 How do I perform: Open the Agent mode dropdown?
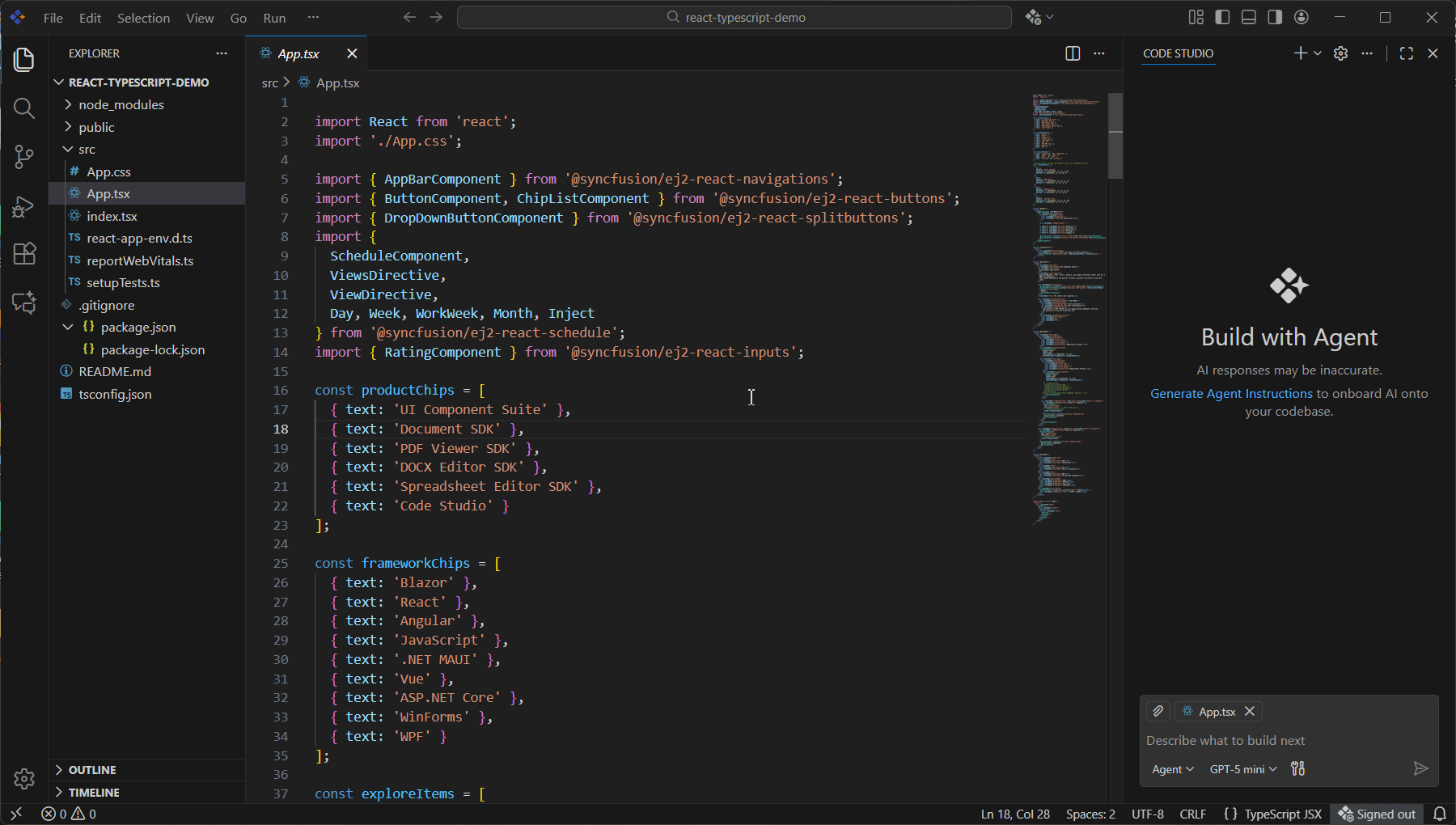1172,769
